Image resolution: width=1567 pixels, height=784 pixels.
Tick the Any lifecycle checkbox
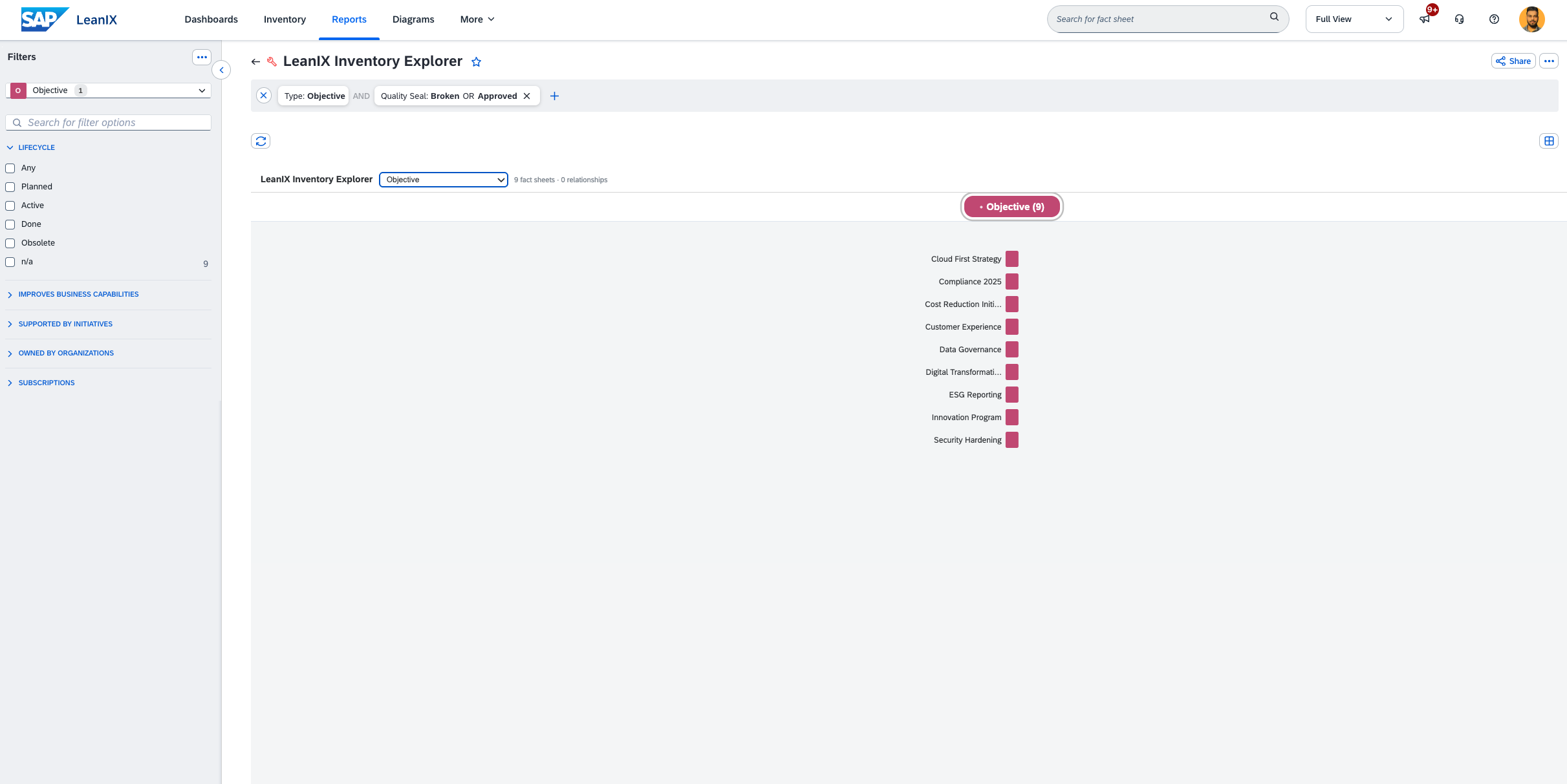click(10, 168)
